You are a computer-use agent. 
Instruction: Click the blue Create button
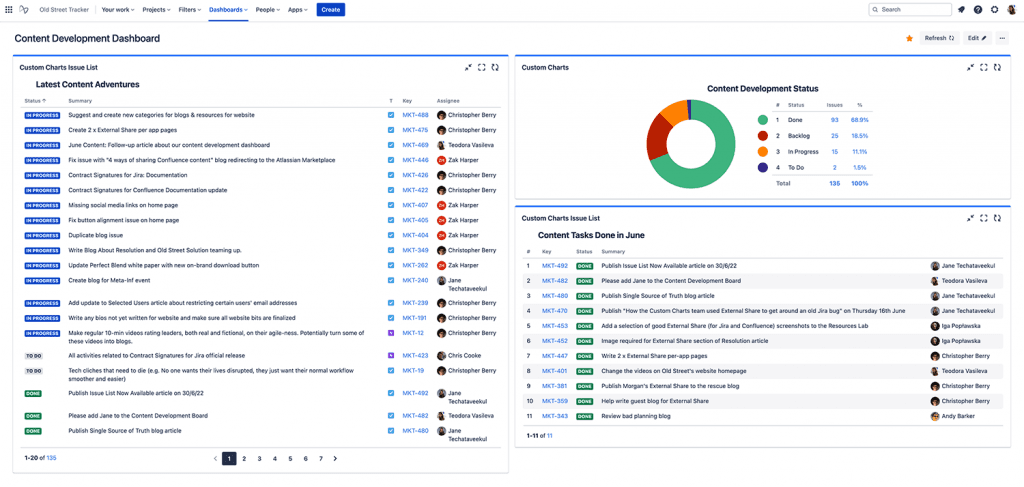tap(330, 9)
